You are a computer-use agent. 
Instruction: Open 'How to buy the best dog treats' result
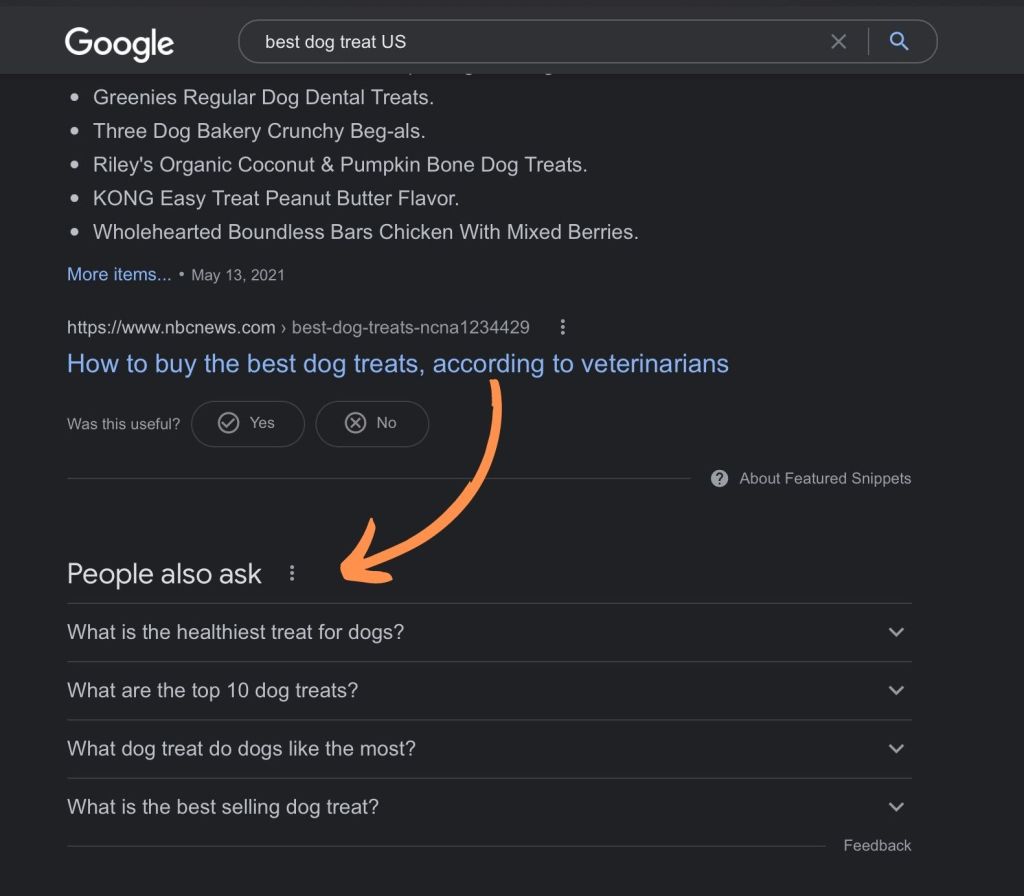(398, 364)
